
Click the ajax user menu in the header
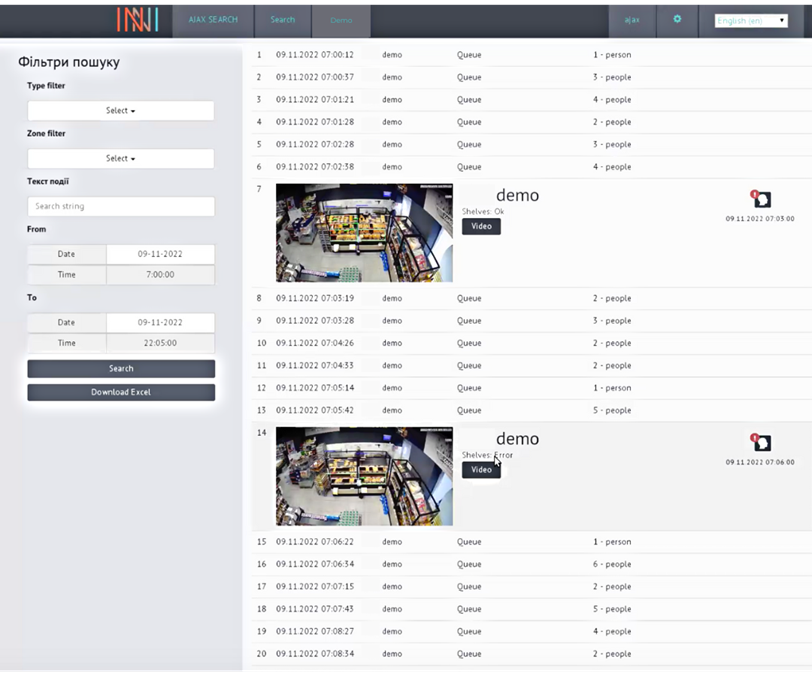pyautogui.click(x=632, y=20)
